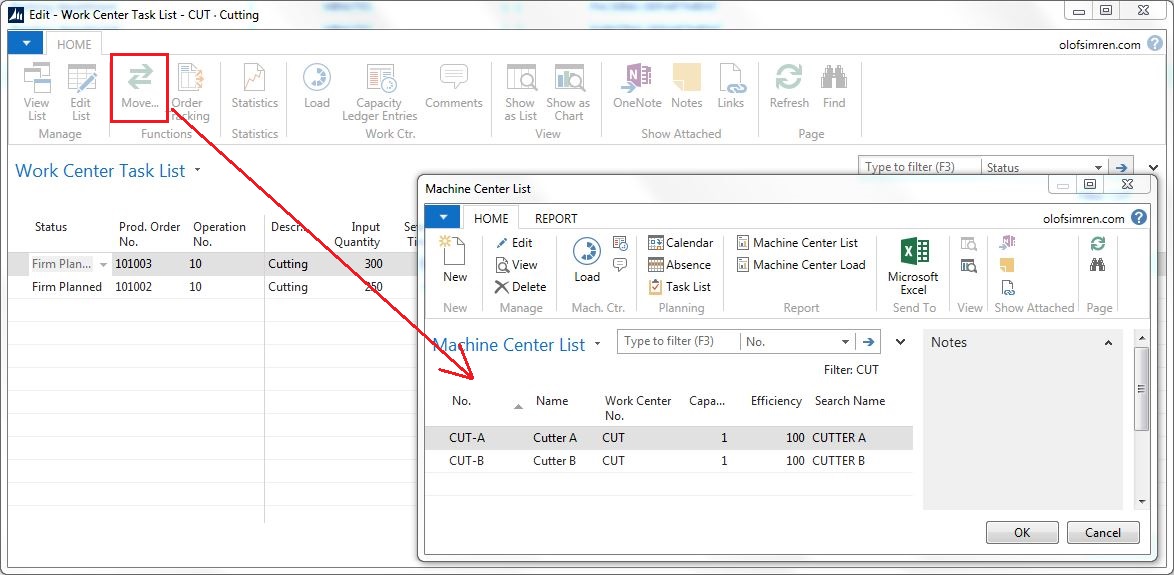Click New in Machine Center List ribbon
The height and width of the screenshot is (575, 1174).
coord(454,259)
